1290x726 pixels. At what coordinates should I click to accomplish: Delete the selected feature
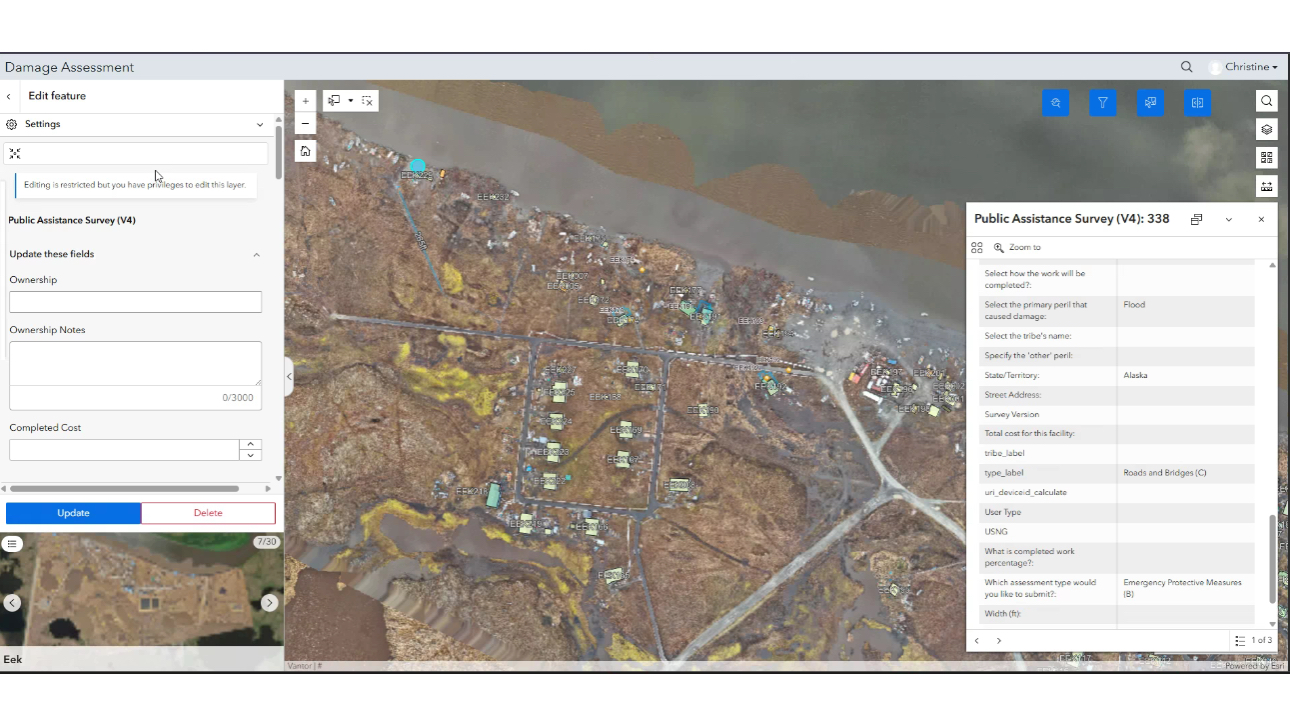[208, 513]
